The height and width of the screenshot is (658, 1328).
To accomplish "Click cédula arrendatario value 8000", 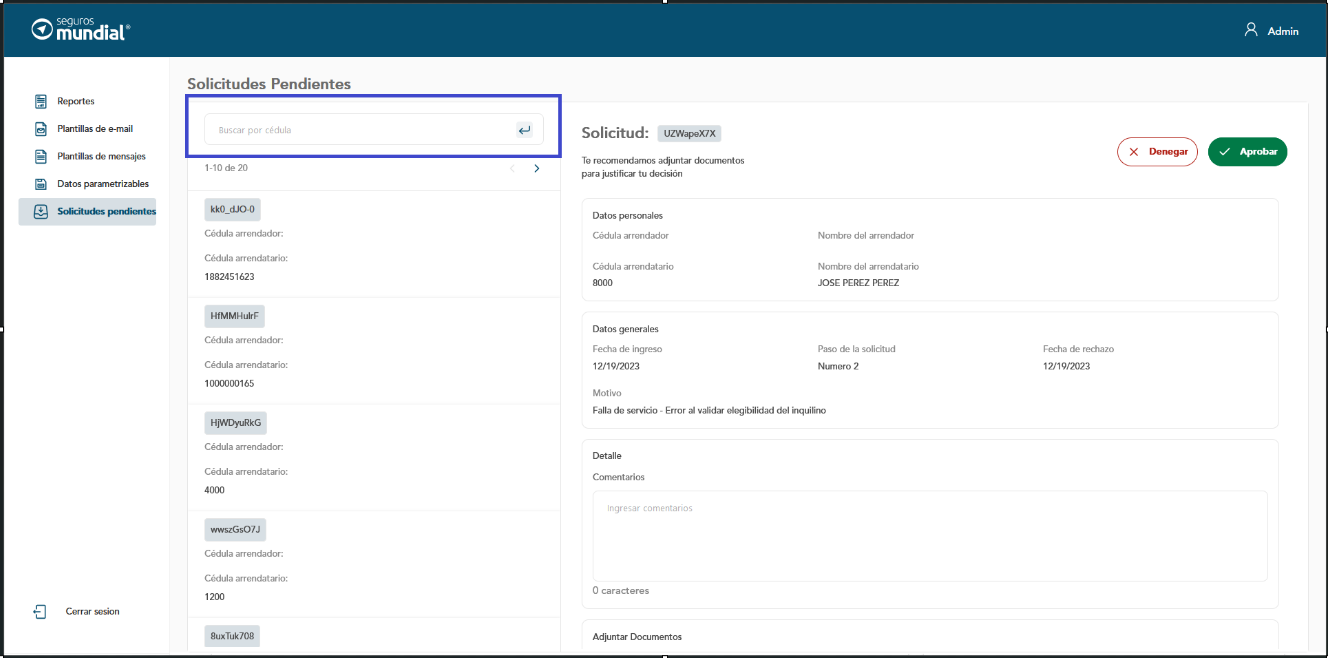I will [602, 283].
